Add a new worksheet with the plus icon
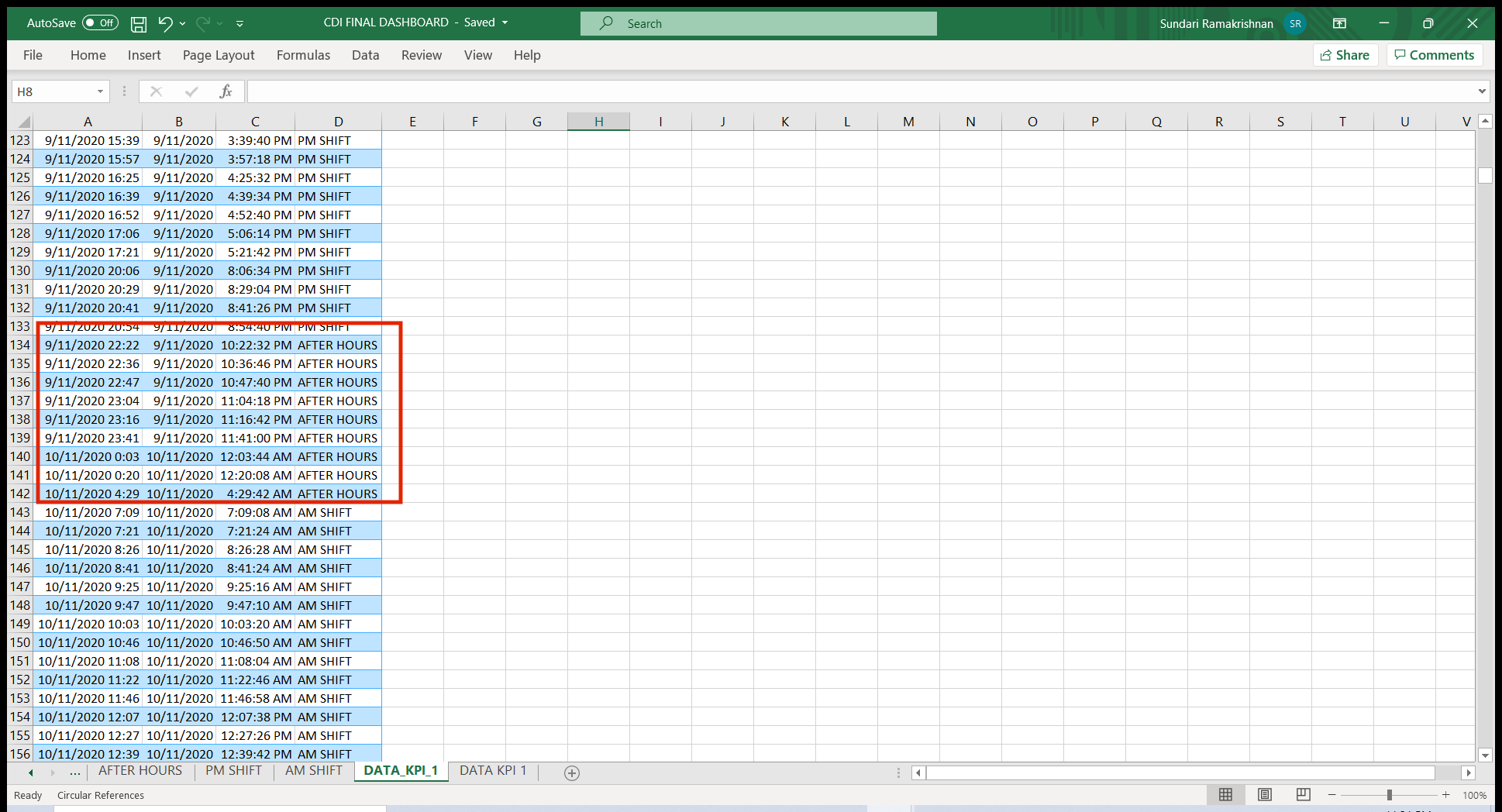The image size is (1502, 812). (571, 772)
